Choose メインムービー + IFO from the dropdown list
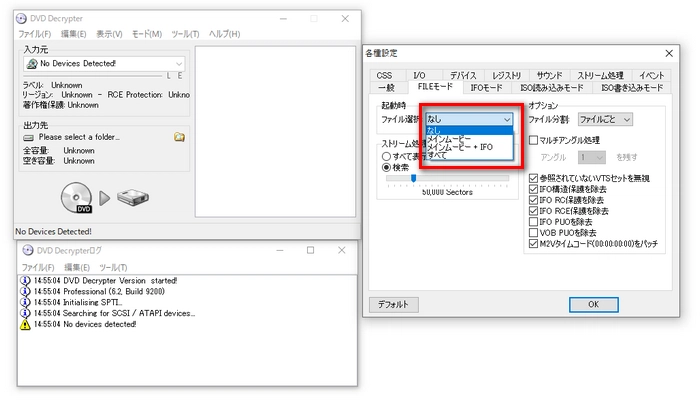Screen dimensions: 700x400 pyautogui.click(x=460, y=147)
